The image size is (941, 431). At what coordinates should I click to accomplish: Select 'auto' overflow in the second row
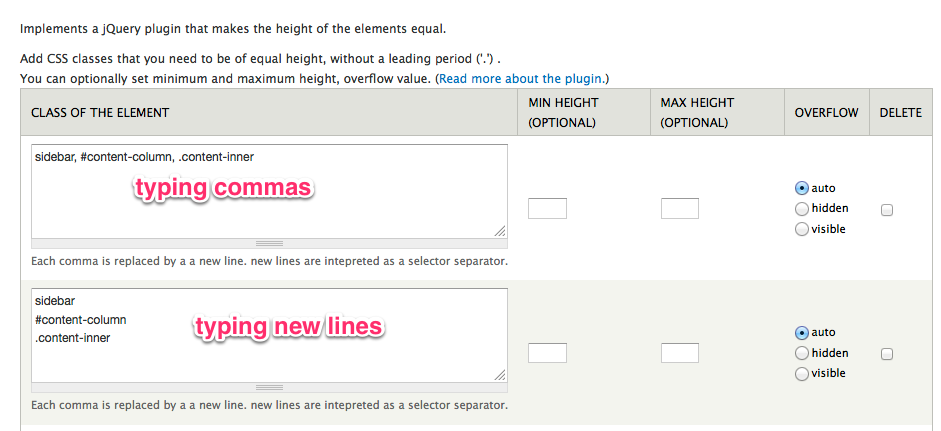pyautogui.click(x=802, y=332)
